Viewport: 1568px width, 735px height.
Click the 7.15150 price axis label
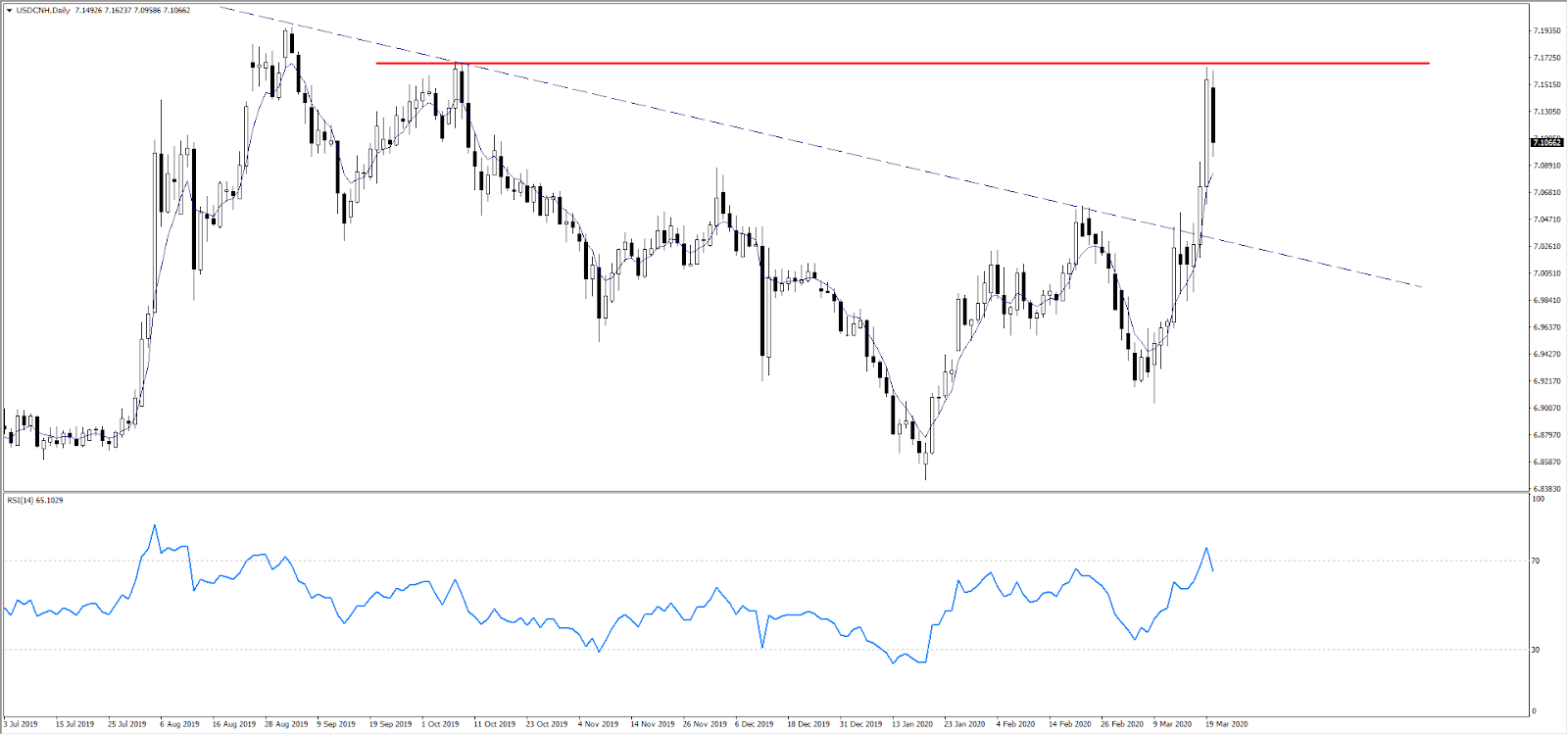point(1546,85)
